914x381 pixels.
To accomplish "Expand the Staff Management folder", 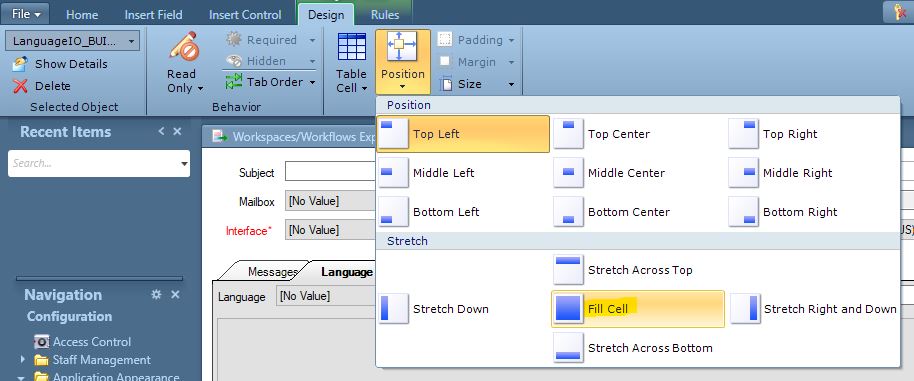I will pos(23,360).
